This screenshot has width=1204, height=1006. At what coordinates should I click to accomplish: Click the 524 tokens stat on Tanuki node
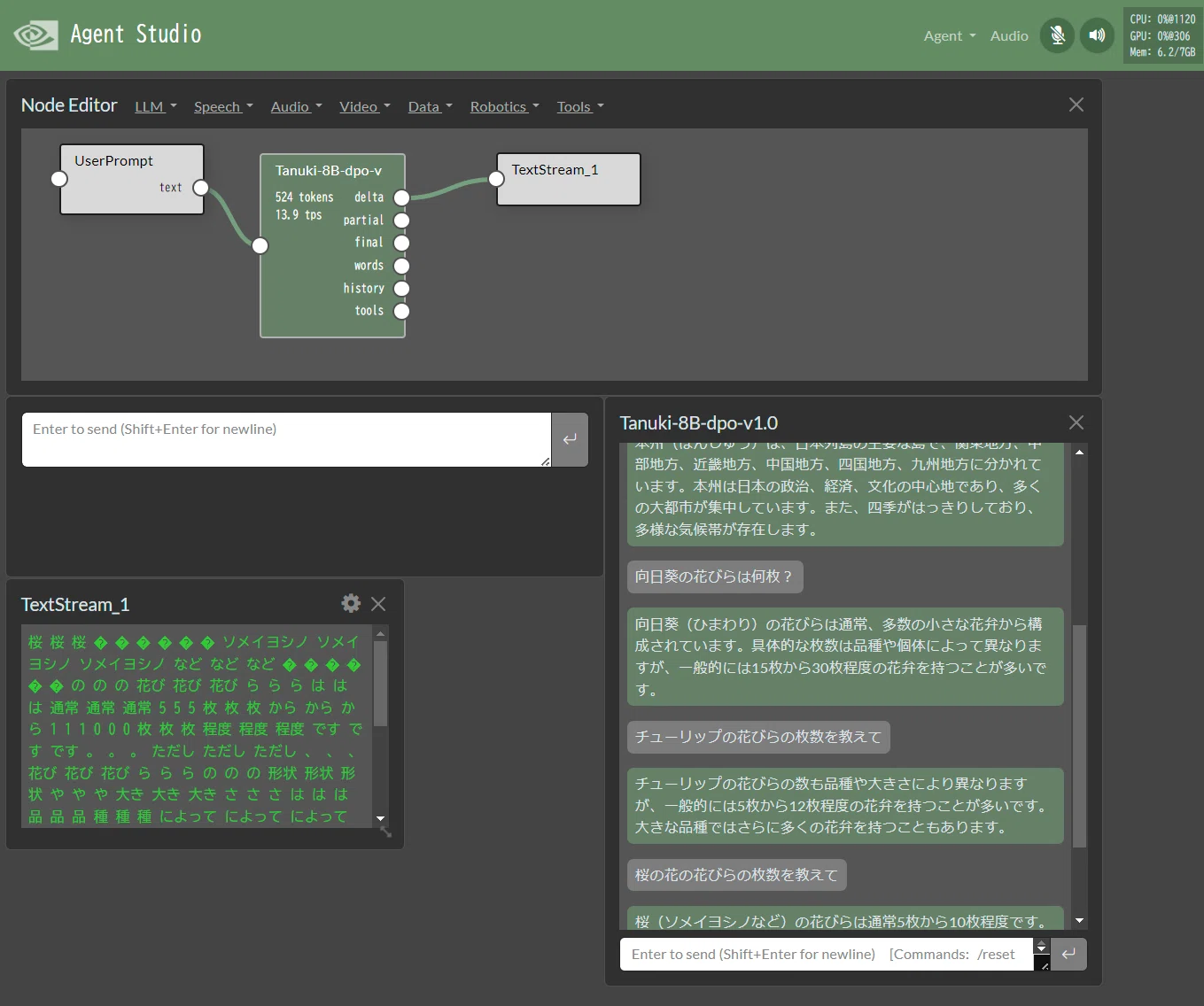tap(304, 197)
